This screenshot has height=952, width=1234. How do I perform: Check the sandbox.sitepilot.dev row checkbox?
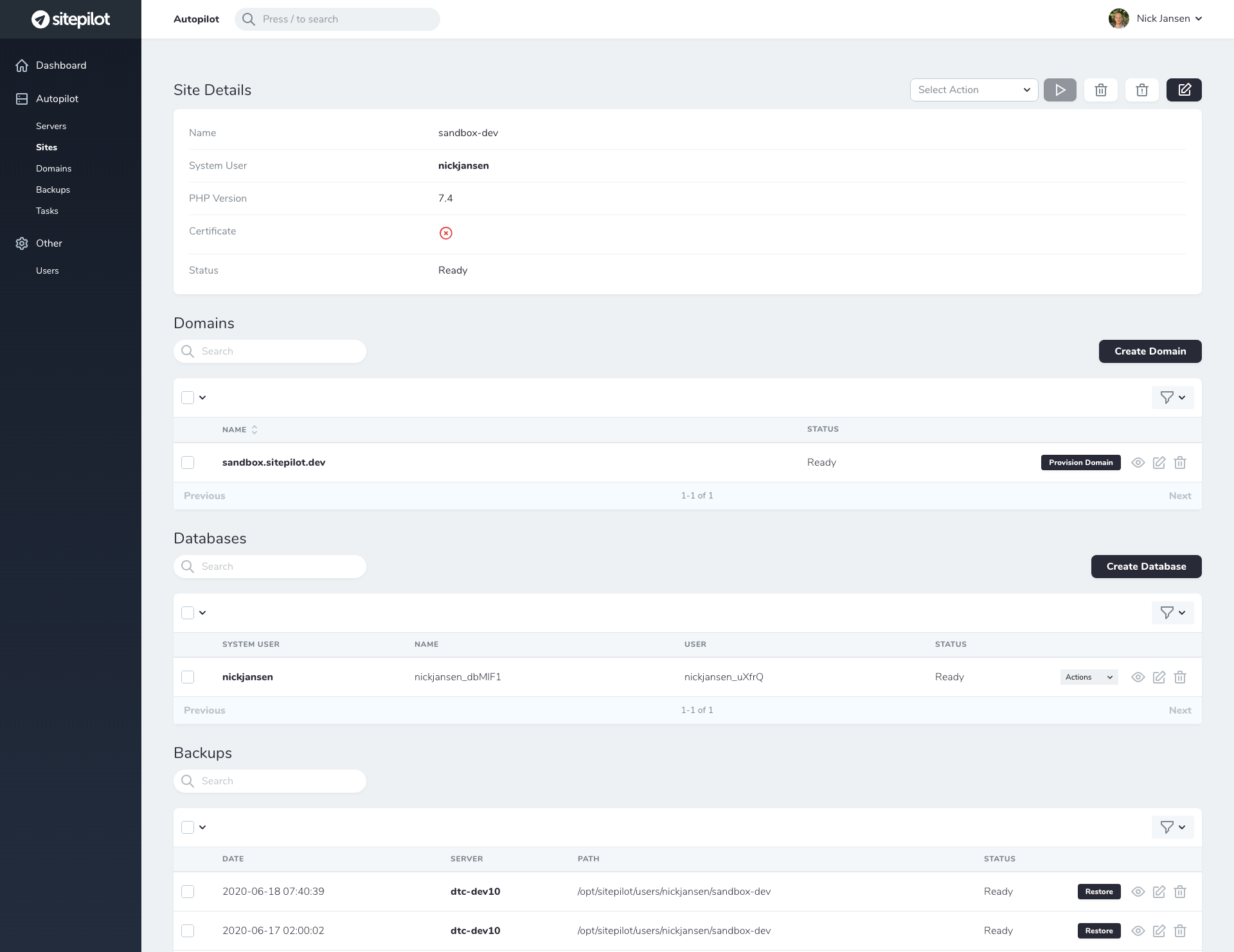[x=188, y=463]
